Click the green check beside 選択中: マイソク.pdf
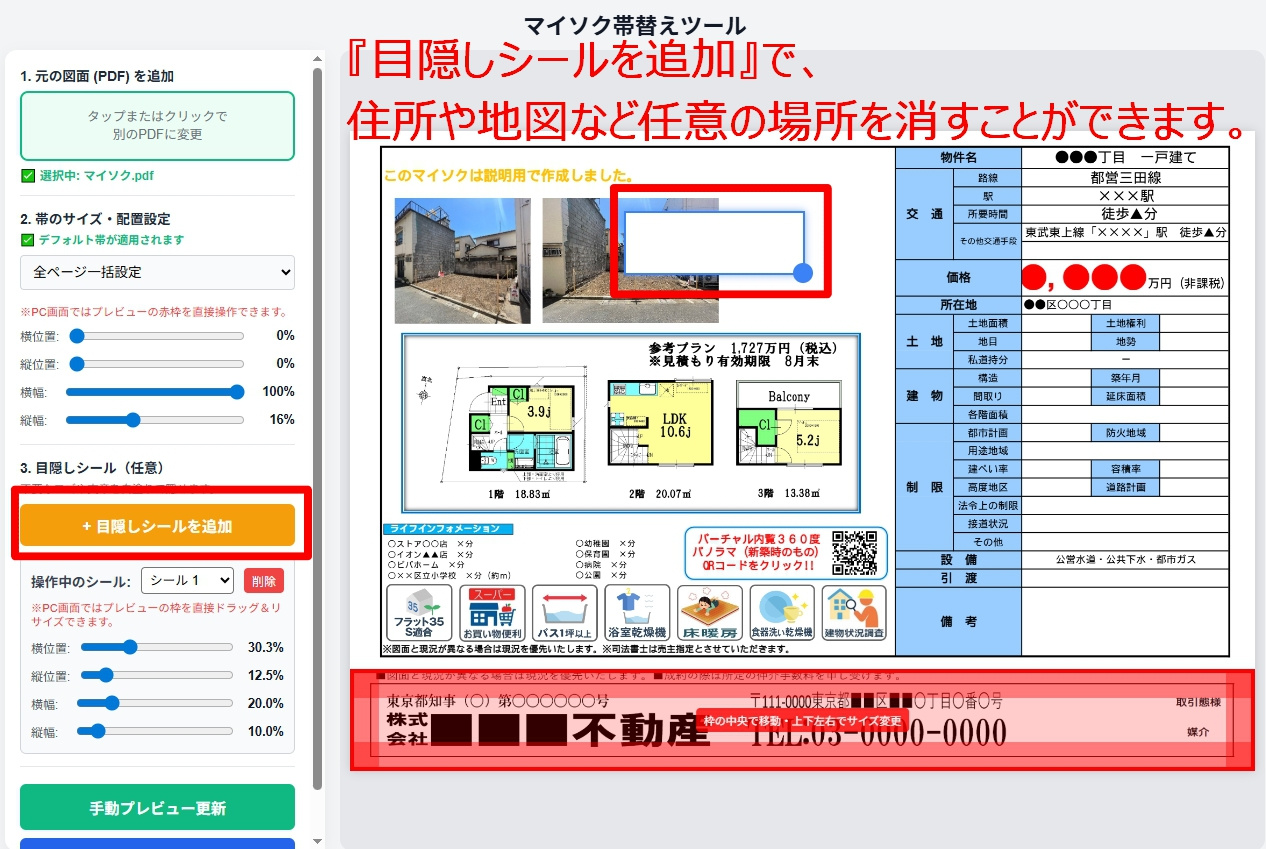Viewport: 1266px width, 849px height. 28,176
